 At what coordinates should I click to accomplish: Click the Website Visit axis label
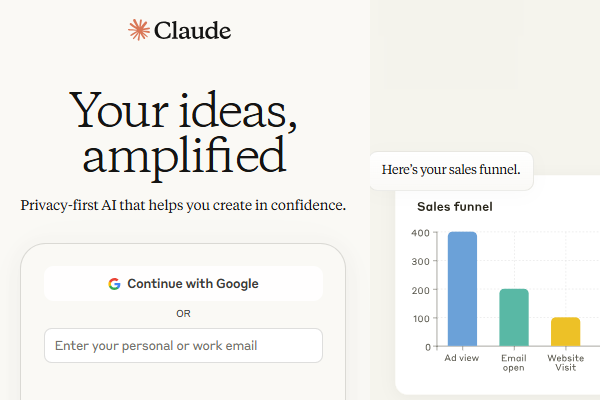pyautogui.click(x=565, y=362)
